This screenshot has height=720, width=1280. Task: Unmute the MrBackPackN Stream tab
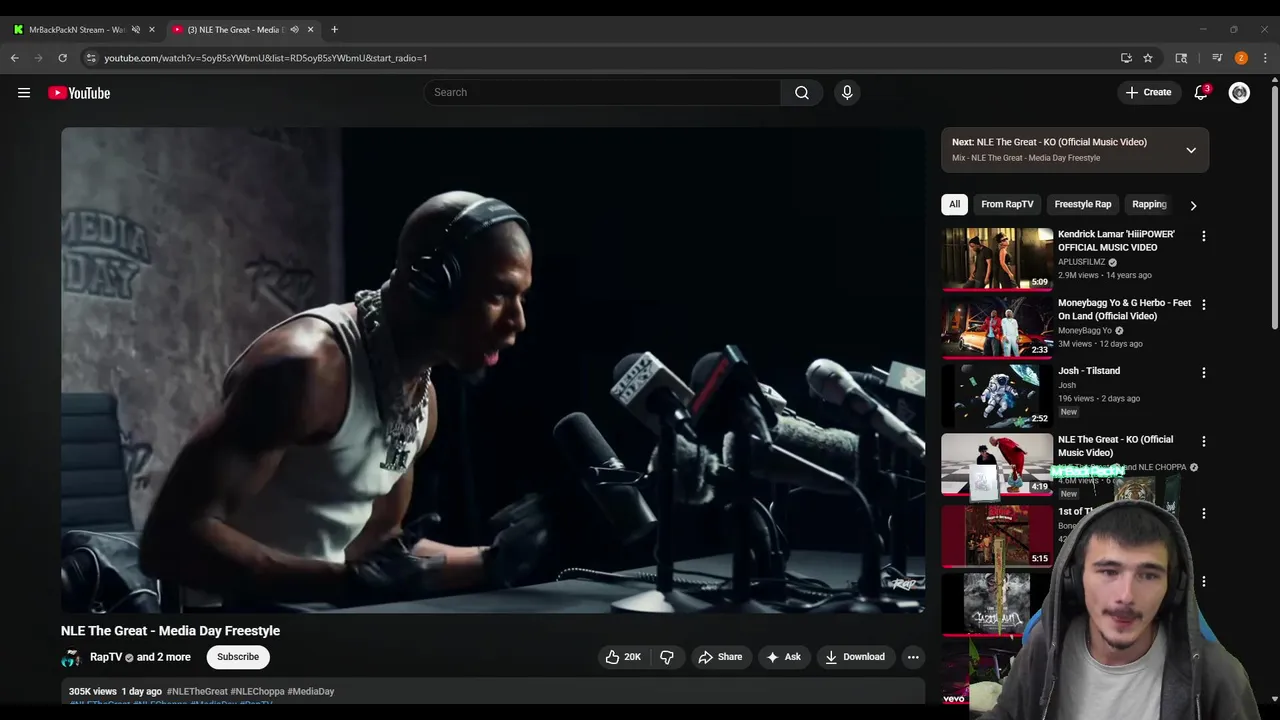click(x=136, y=29)
